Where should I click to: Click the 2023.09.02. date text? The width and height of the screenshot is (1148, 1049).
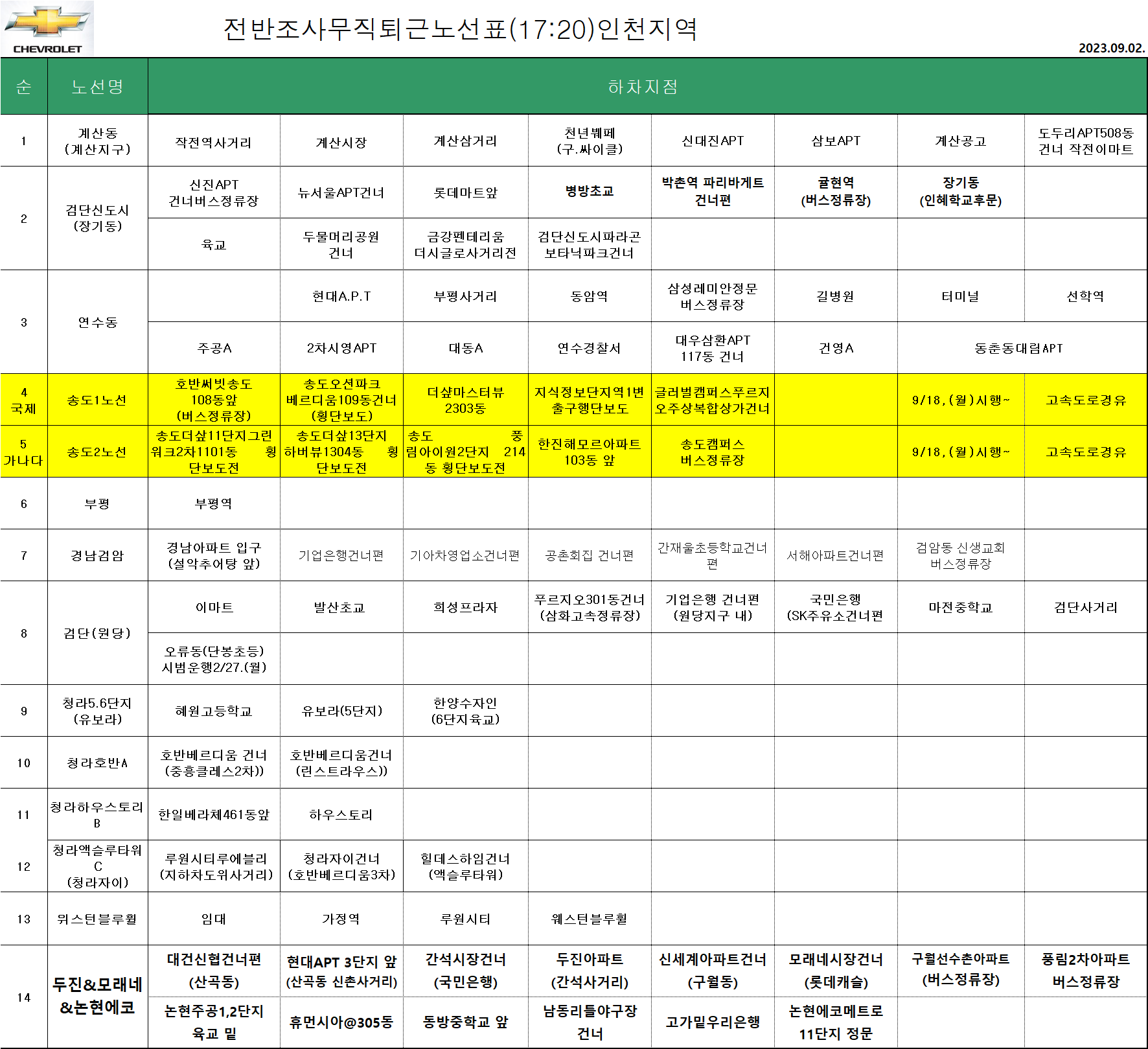(1111, 48)
